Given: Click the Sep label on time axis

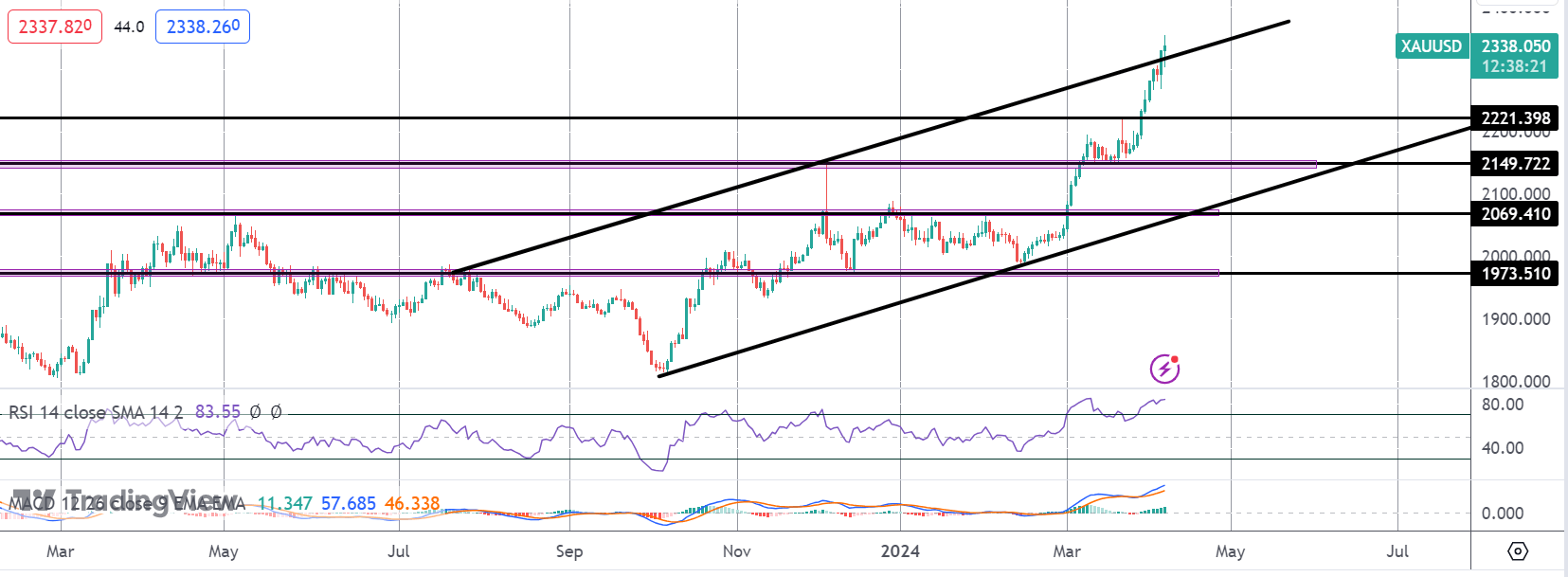Looking at the screenshot, I should (x=569, y=551).
